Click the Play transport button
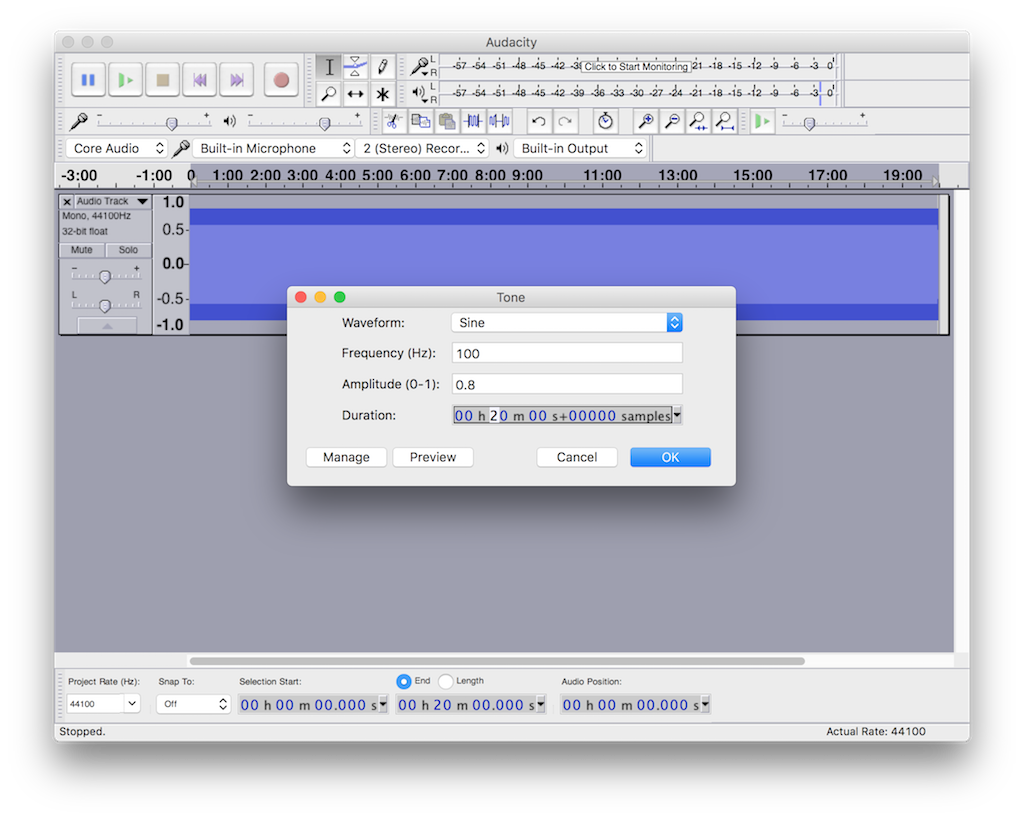The width and height of the screenshot is (1024, 819). (x=125, y=80)
